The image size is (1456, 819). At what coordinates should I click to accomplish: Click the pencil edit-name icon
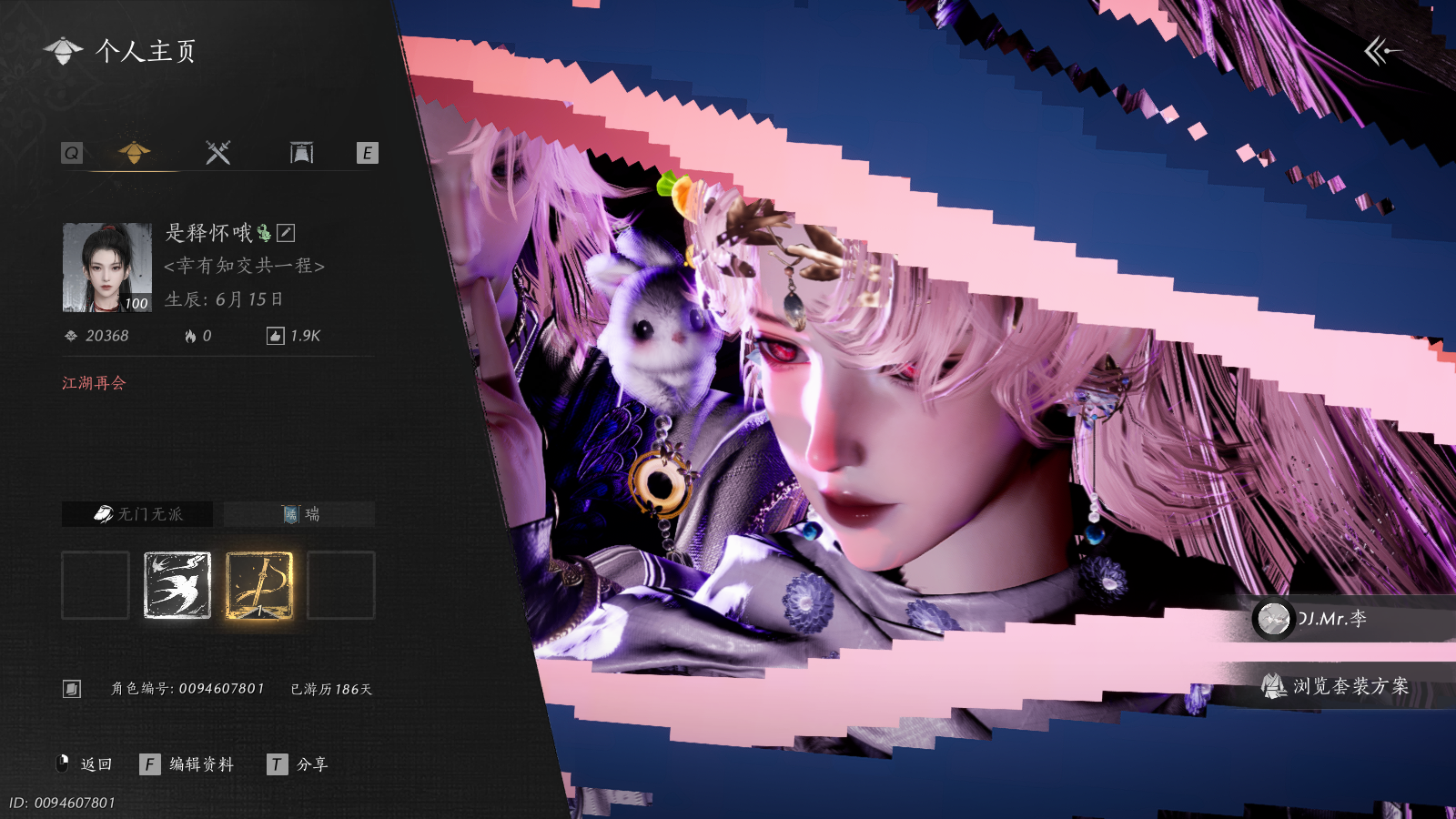pos(286,233)
